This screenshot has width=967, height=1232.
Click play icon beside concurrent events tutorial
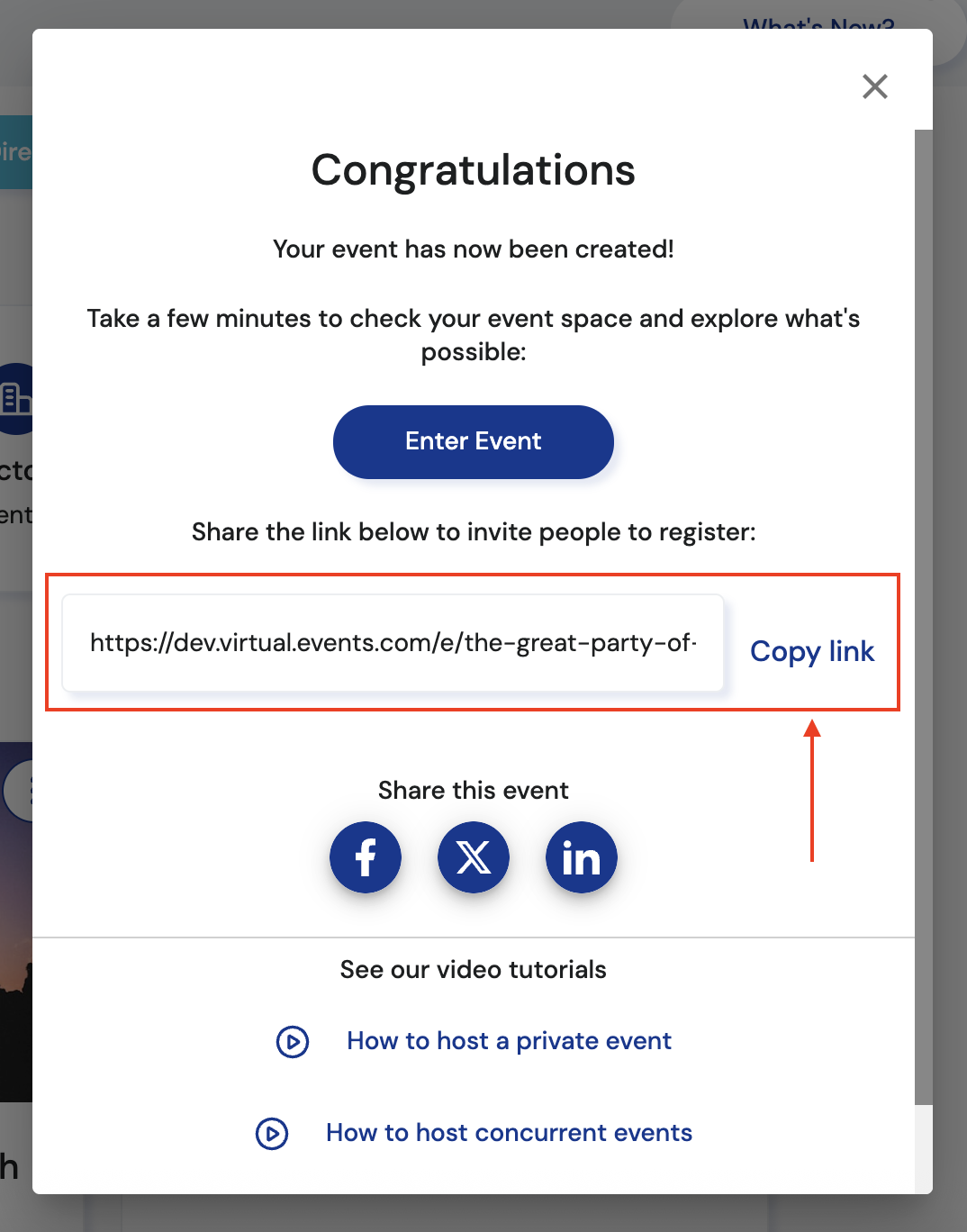(x=272, y=1134)
